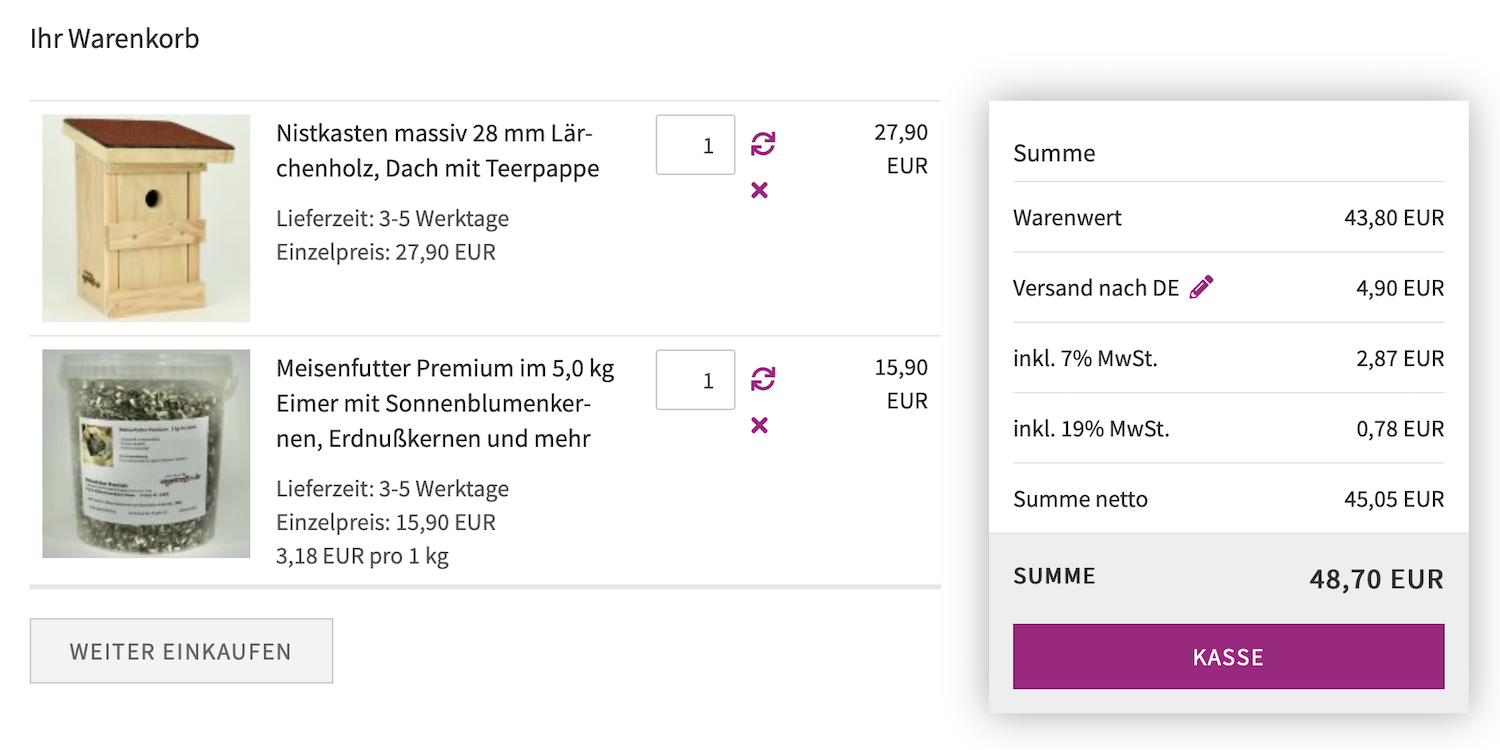Click the Ihr Warenkorb heading
The width and height of the screenshot is (1500, 750).
(x=115, y=39)
